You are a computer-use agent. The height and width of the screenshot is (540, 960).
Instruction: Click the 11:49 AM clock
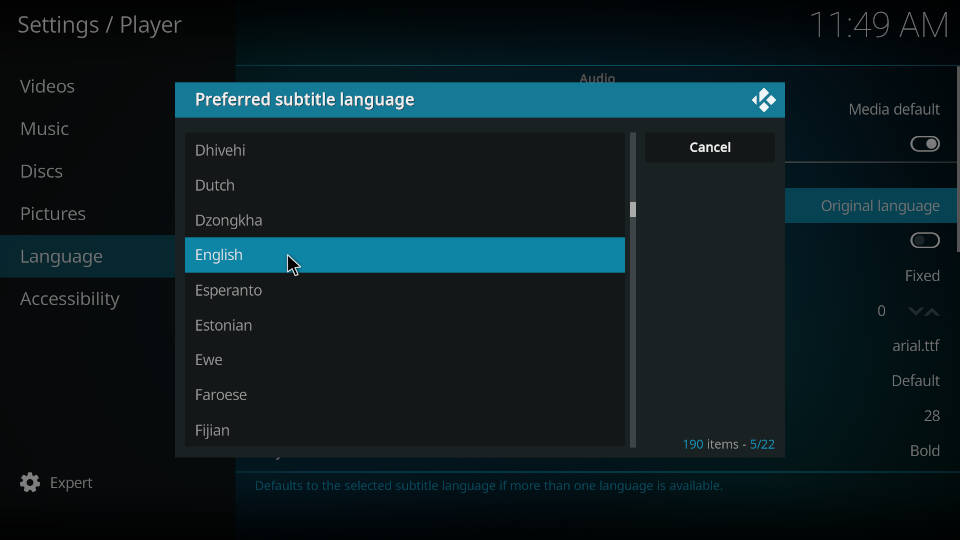point(879,26)
